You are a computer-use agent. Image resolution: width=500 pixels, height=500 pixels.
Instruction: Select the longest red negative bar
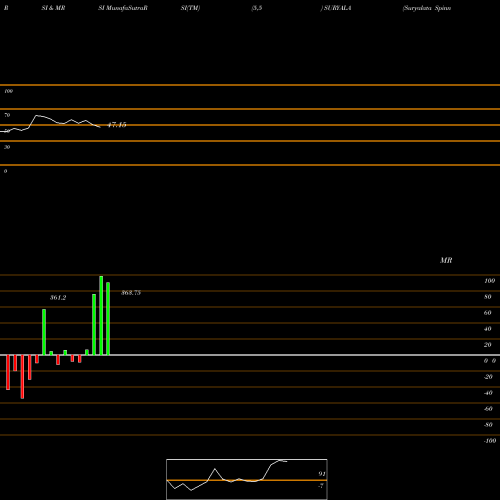tap(22, 377)
